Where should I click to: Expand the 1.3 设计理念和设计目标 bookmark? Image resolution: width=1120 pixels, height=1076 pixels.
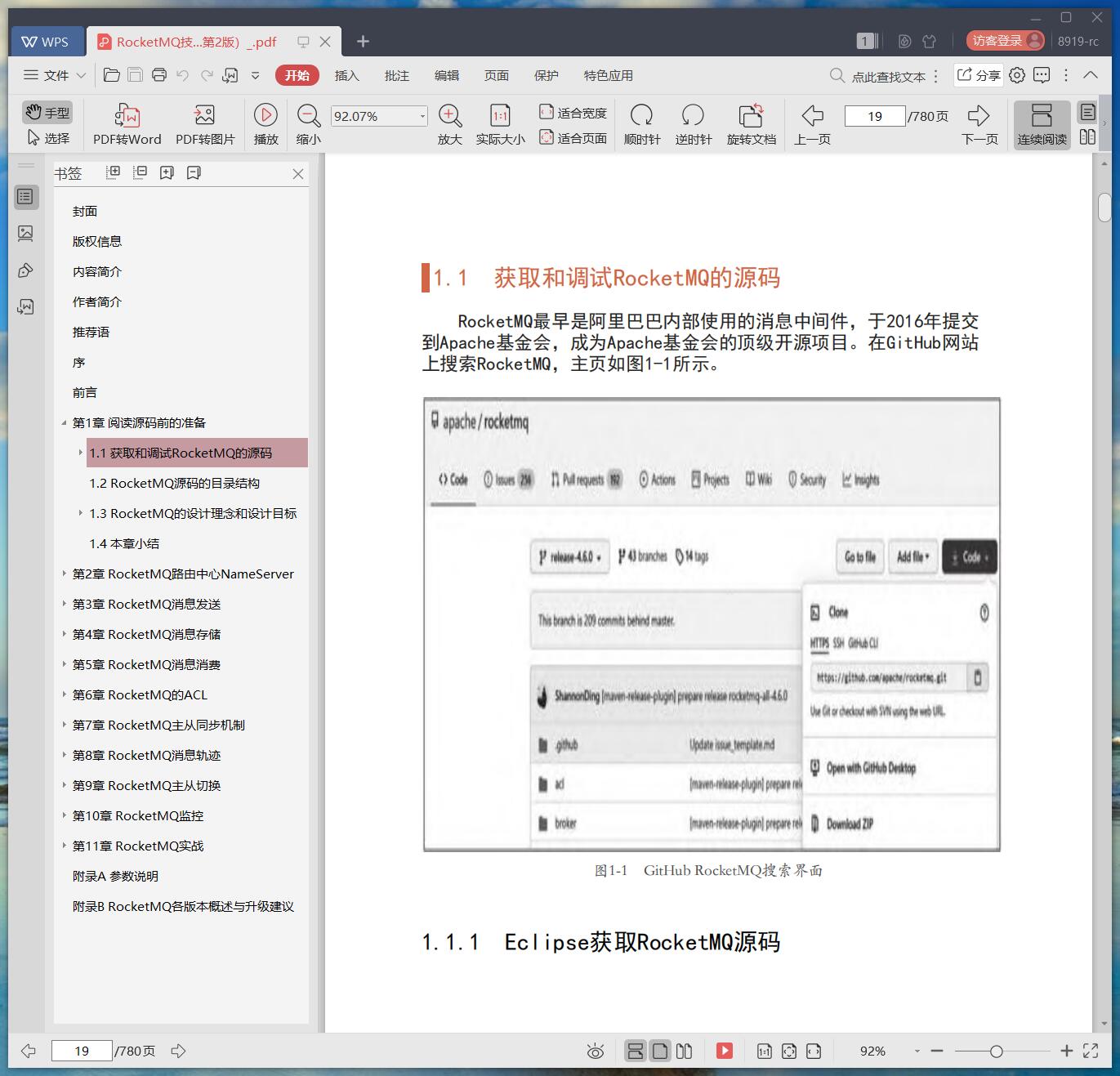click(x=80, y=513)
